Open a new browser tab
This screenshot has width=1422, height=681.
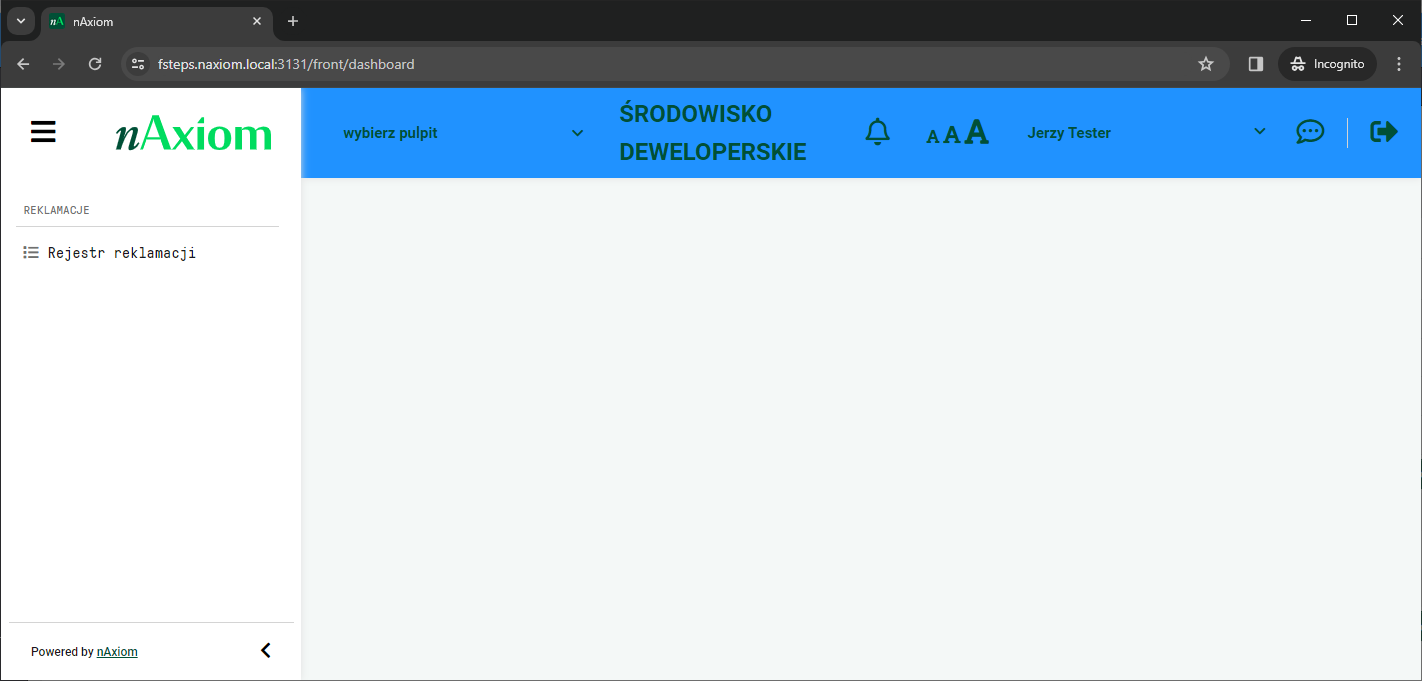(x=293, y=21)
